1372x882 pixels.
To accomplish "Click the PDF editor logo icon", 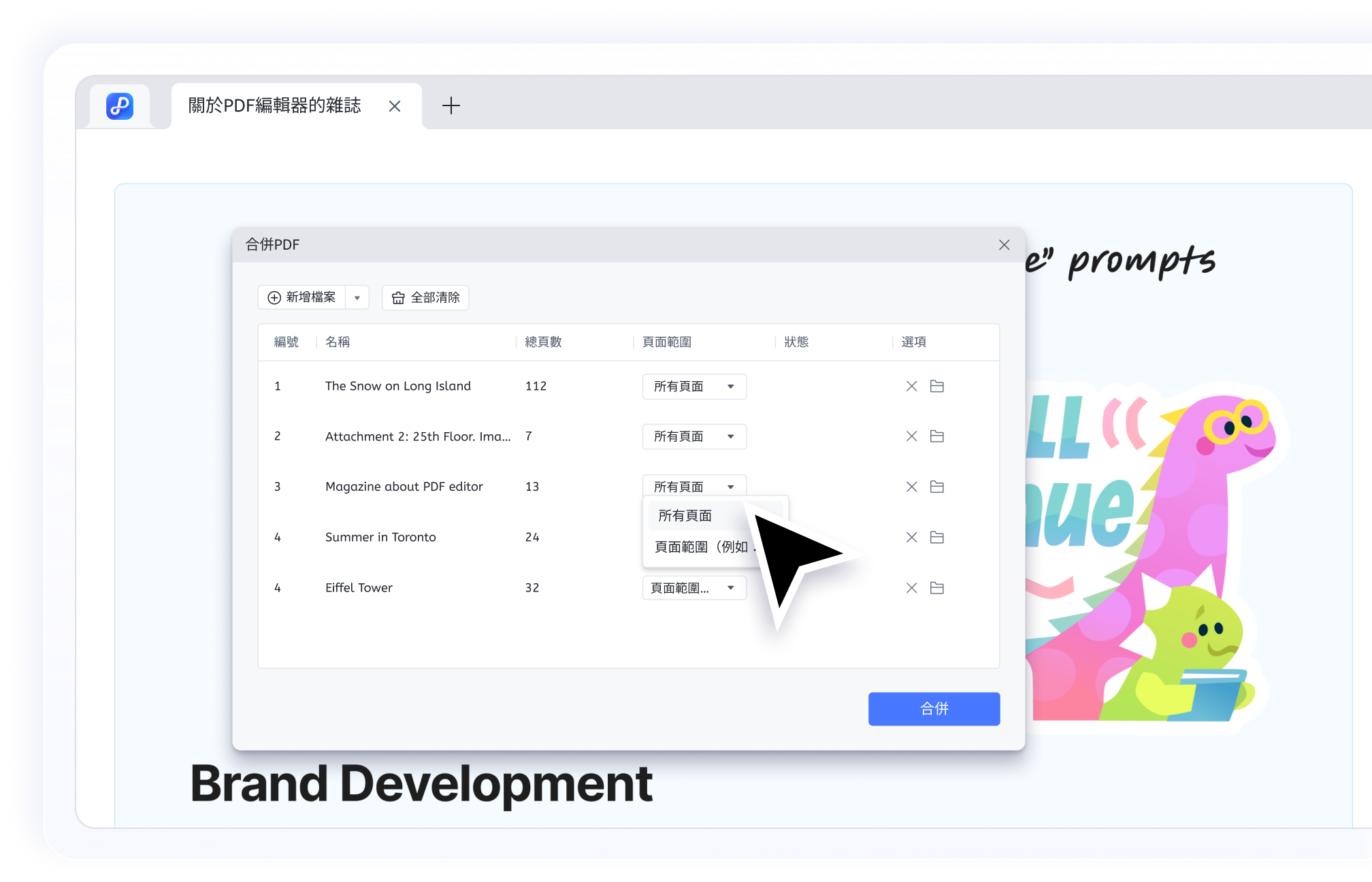I will coord(120,105).
